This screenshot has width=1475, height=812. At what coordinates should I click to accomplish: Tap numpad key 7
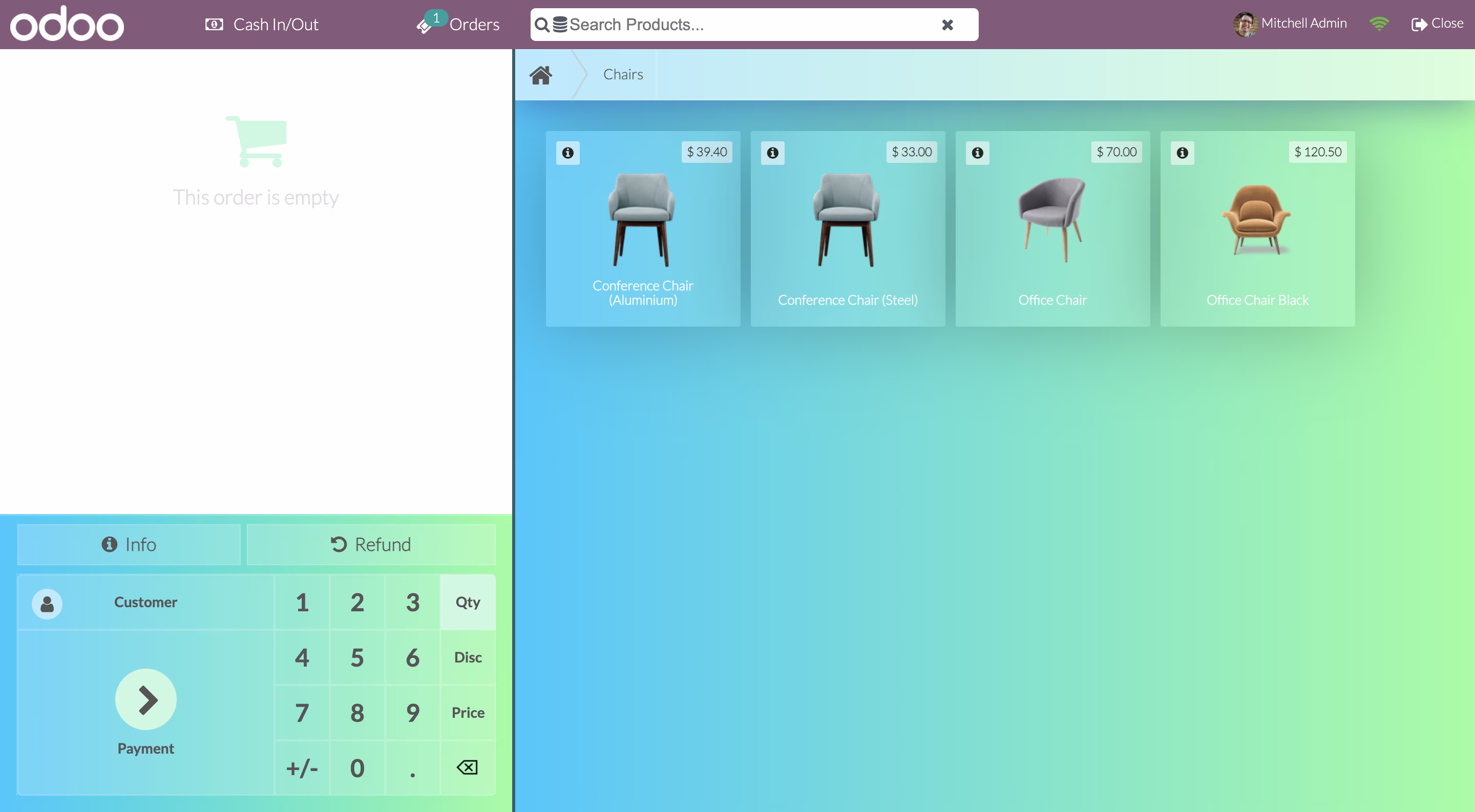click(302, 713)
